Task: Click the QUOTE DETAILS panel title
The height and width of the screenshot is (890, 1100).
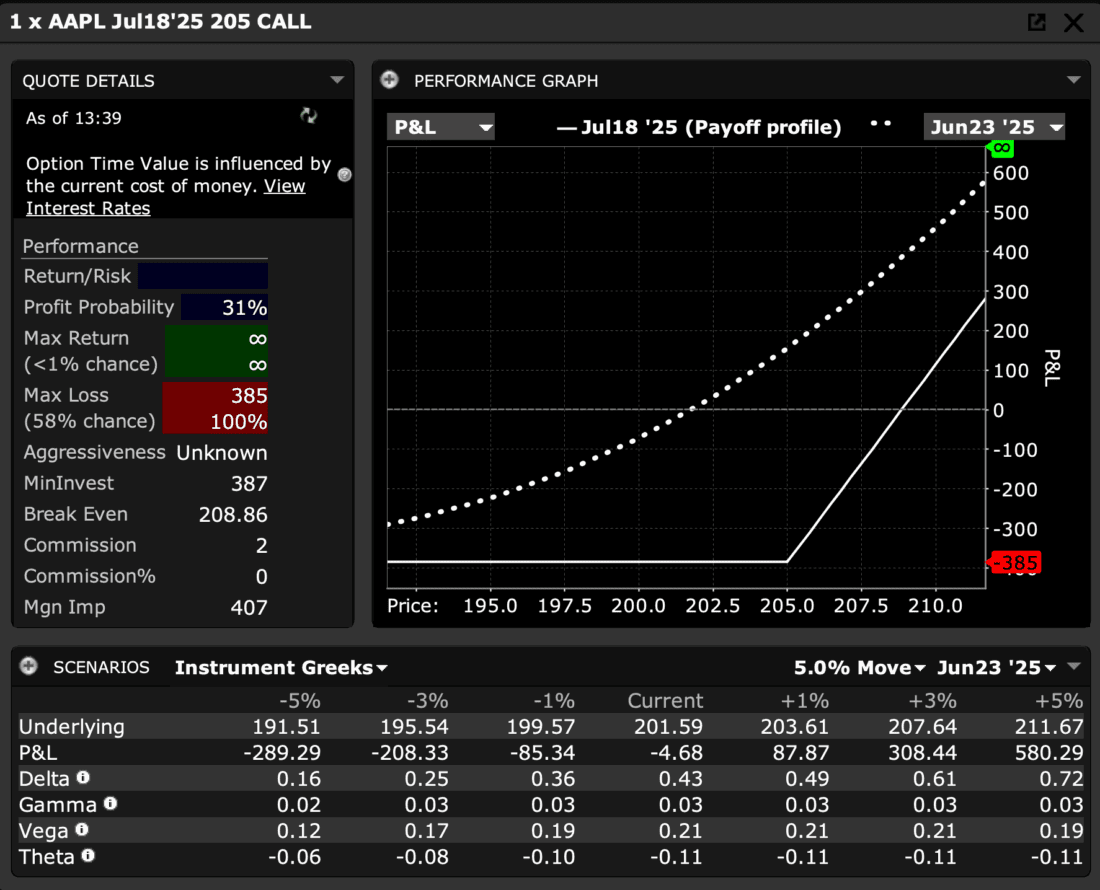Action: pyautogui.click(x=88, y=81)
